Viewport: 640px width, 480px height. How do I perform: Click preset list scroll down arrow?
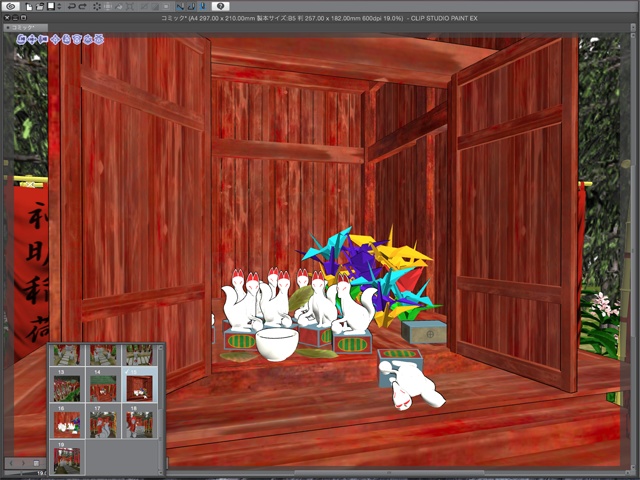click(161, 472)
